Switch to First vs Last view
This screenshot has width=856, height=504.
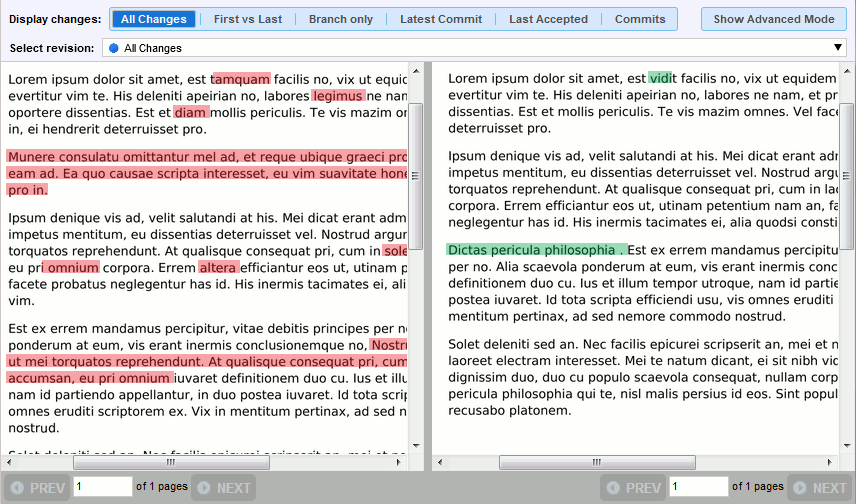point(248,19)
